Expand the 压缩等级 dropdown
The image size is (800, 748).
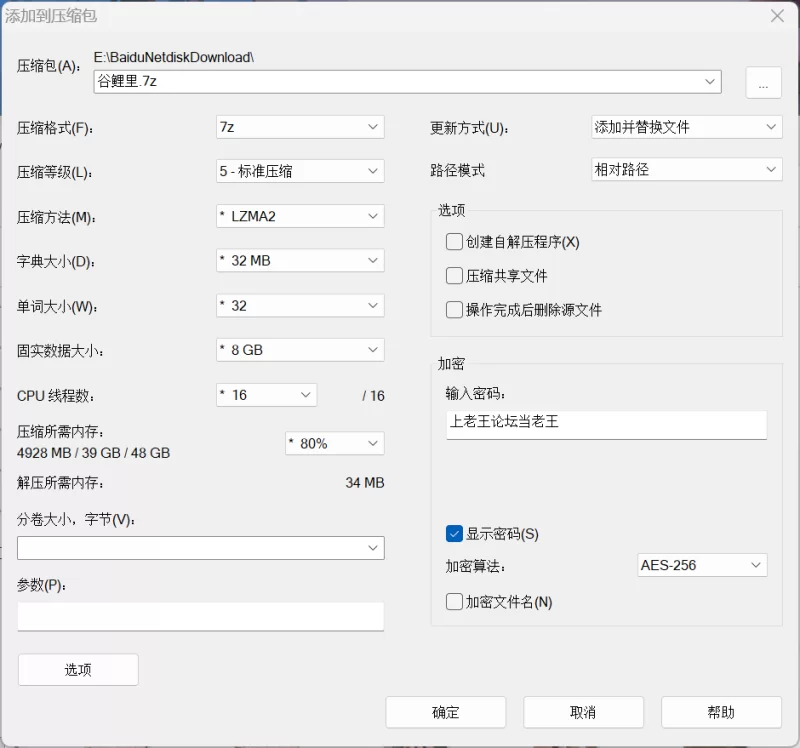300,171
